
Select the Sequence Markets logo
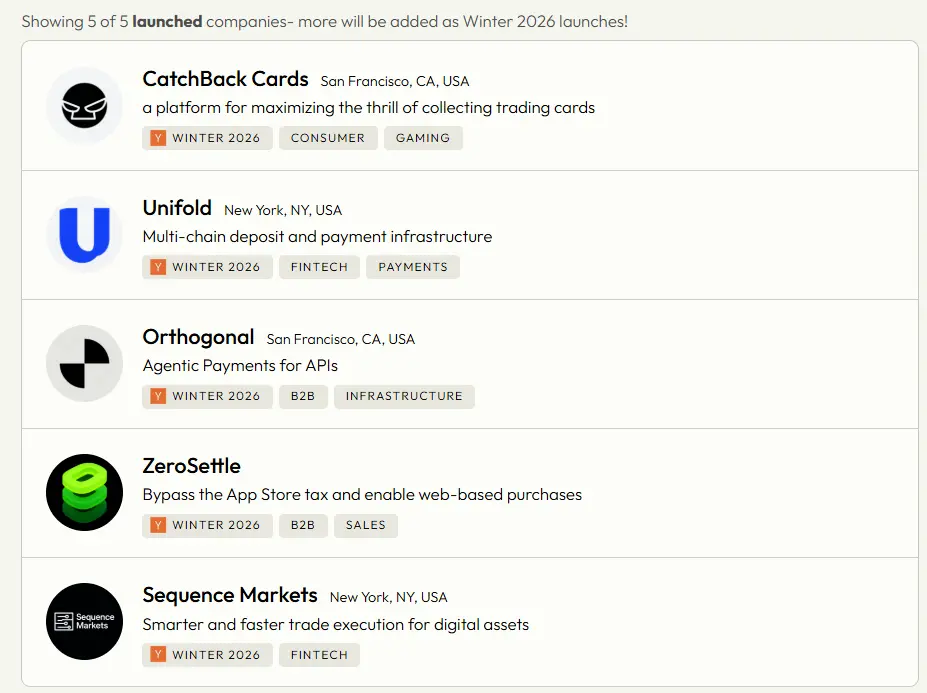84,622
